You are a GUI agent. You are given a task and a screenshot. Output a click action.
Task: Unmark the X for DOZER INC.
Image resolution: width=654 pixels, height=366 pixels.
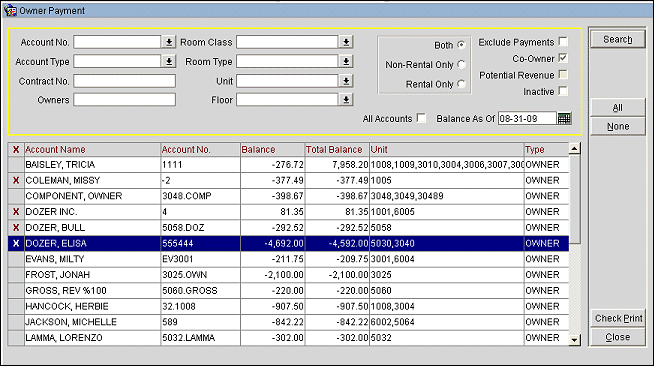[16, 212]
